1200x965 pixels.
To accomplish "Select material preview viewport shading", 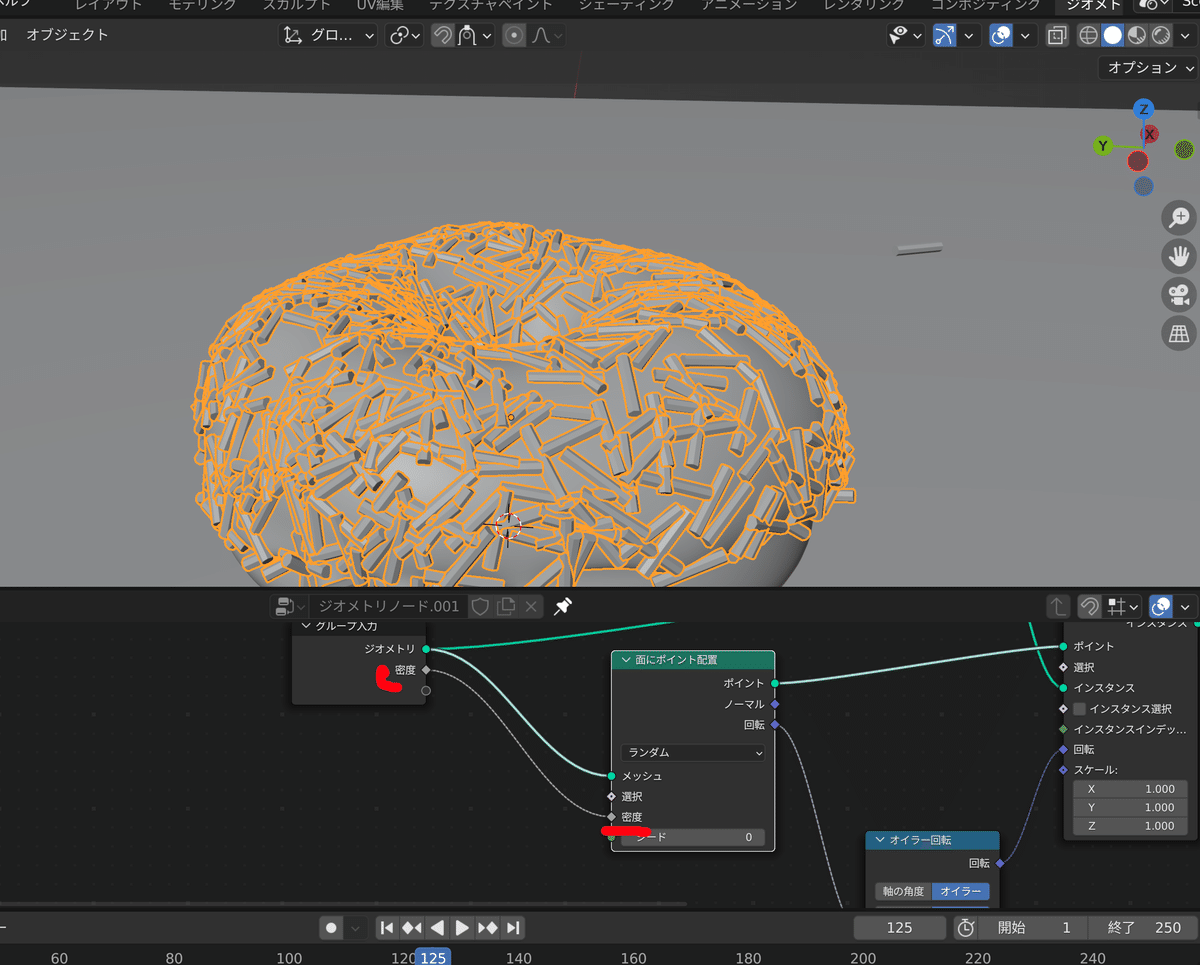I will (x=1137, y=35).
